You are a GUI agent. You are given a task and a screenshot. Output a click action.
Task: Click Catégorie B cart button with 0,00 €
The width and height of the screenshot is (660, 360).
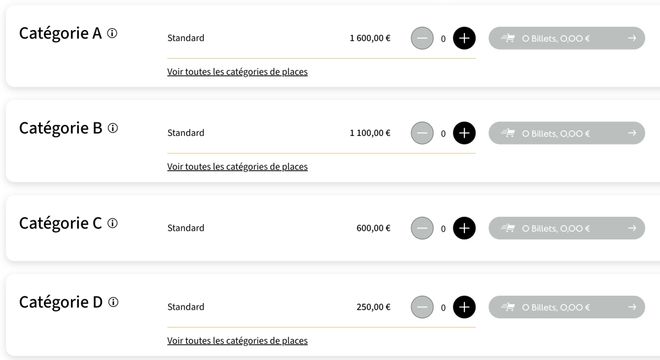coord(567,133)
